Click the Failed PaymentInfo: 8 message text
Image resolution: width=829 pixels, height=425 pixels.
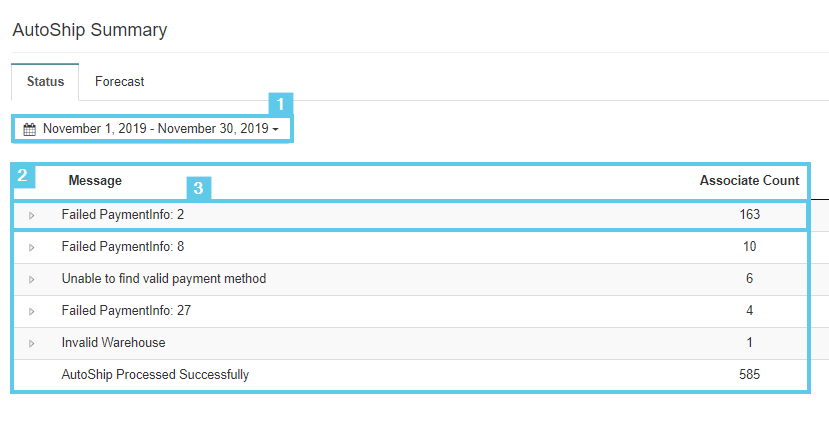[123, 247]
